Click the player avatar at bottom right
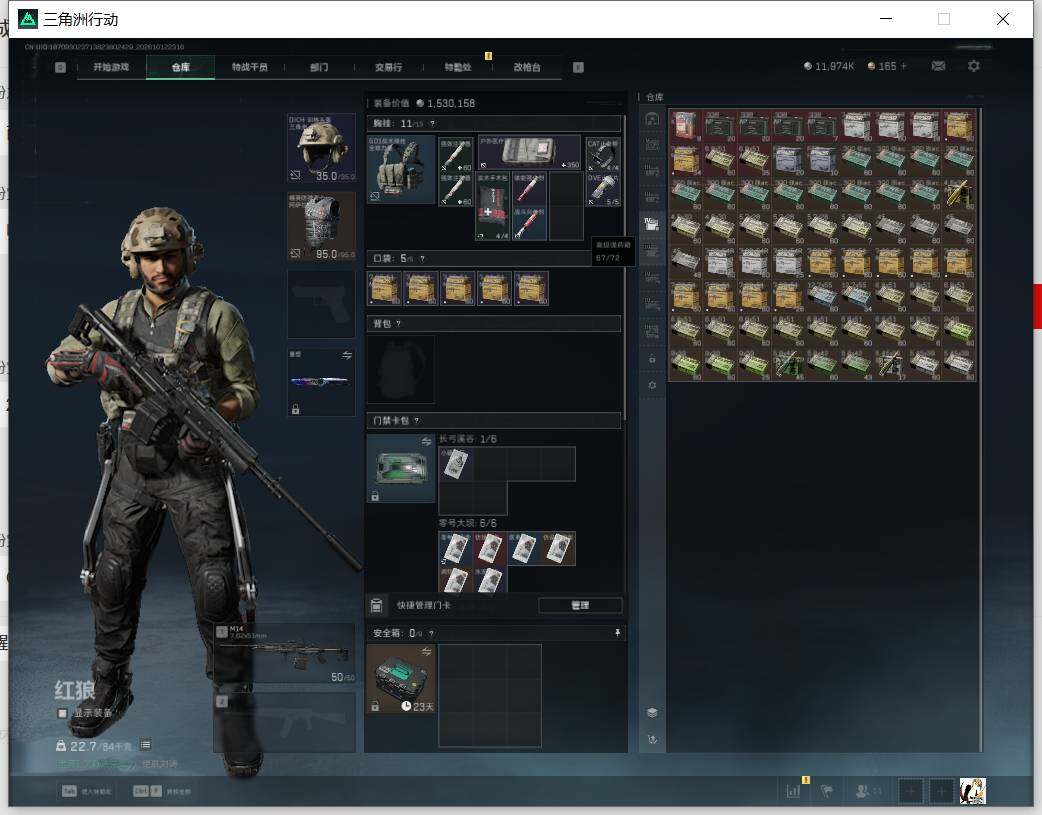The width and height of the screenshot is (1042, 815). [x=973, y=791]
